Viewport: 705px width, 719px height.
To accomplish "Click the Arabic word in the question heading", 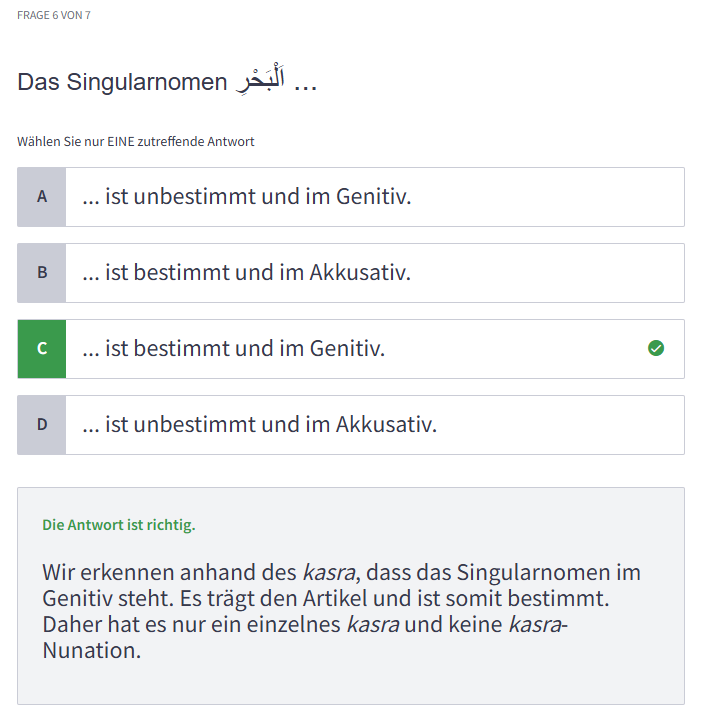I will 261,79.
